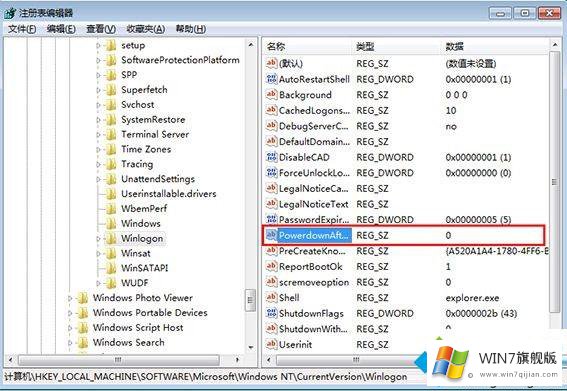Click the values pane scroll up arrow
The image size is (567, 391).
click(555, 45)
